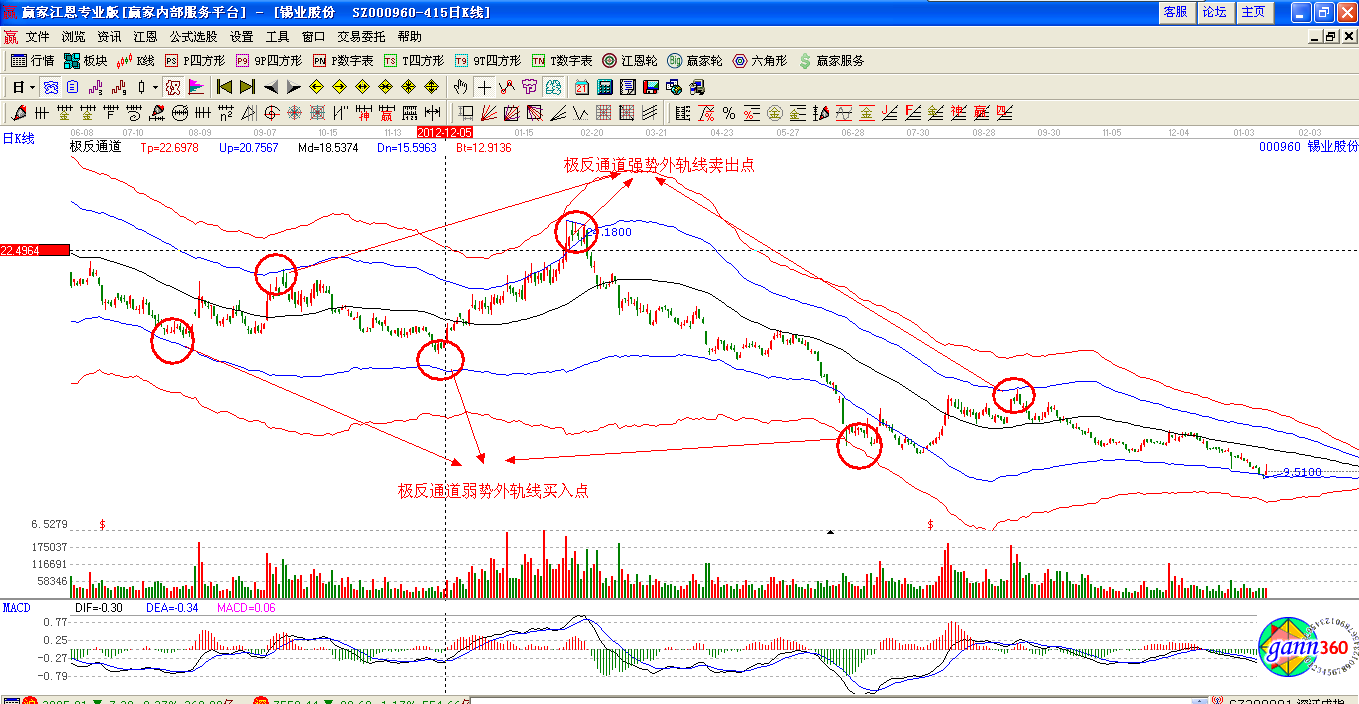Open the P四方形 square chart

pos(193,61)
